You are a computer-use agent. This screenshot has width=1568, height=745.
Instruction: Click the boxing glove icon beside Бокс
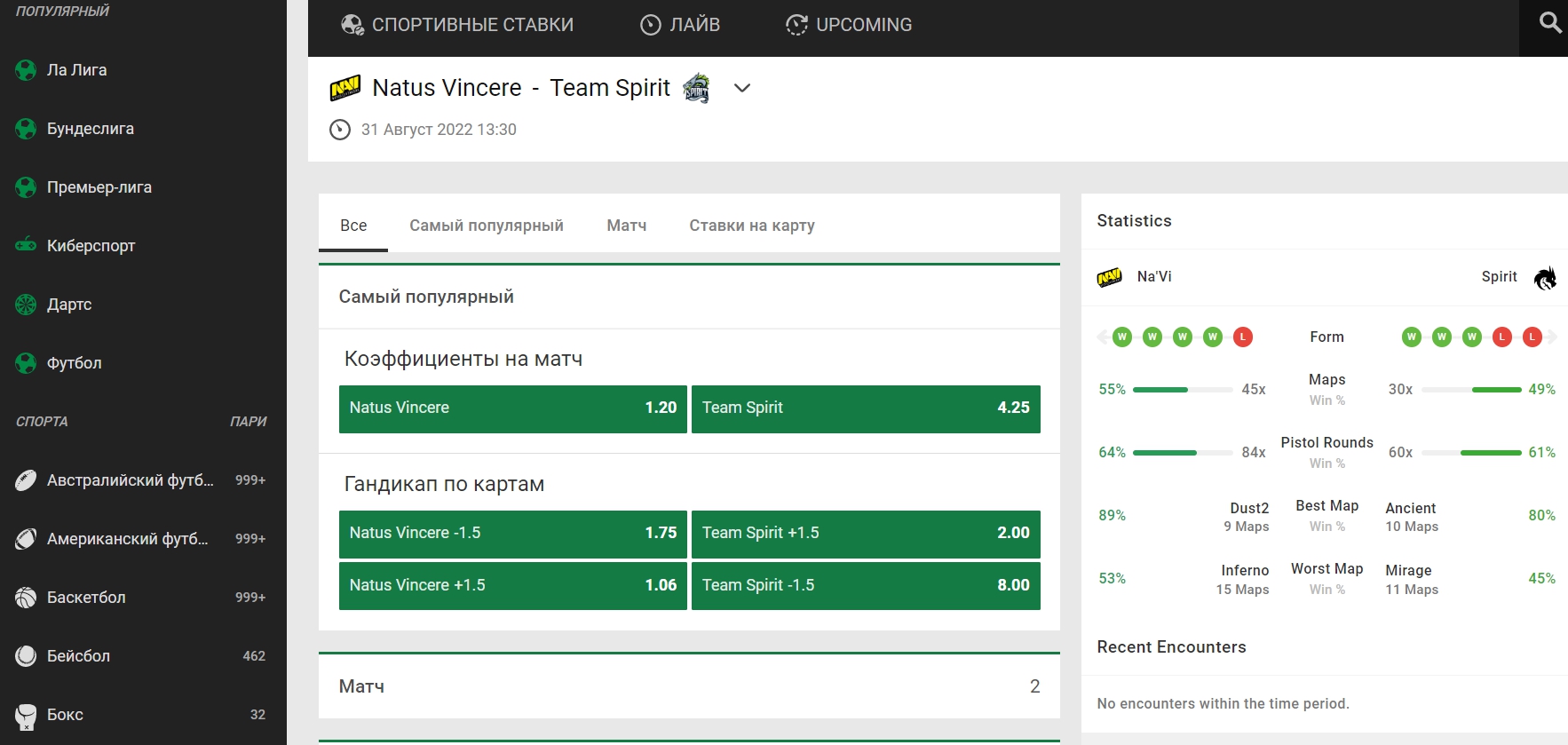(26, 715)
